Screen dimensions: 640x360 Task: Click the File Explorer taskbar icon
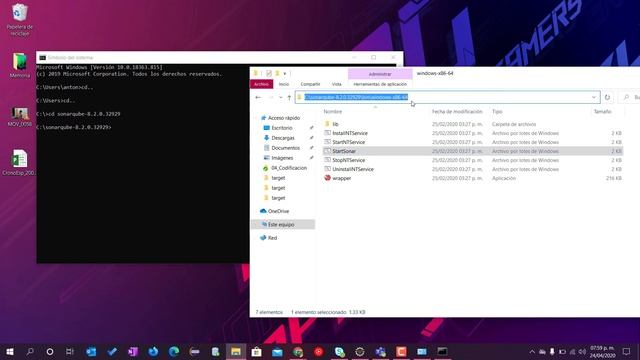(236, 351)
